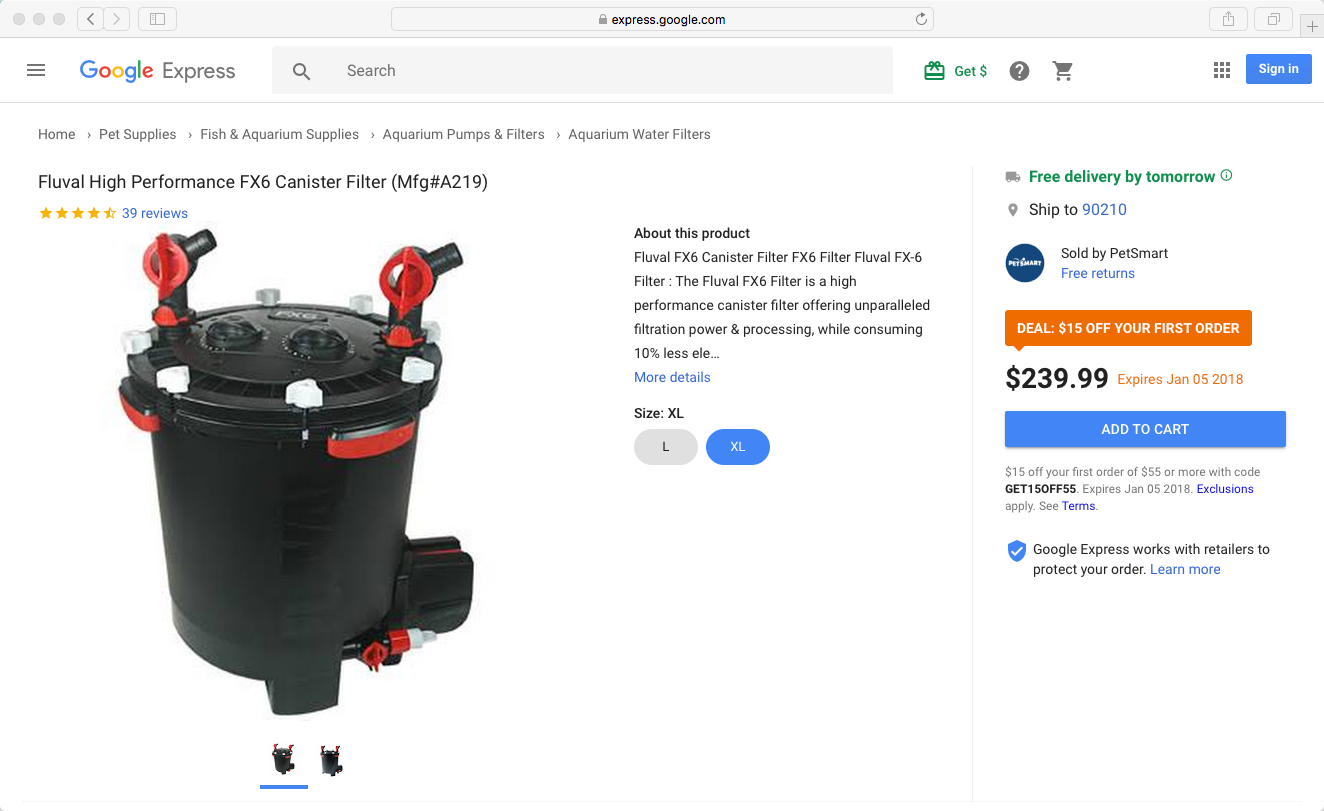Select the second product thumbnail
The width and height of the screenshot is (1324, 811).
coord(331,761)
